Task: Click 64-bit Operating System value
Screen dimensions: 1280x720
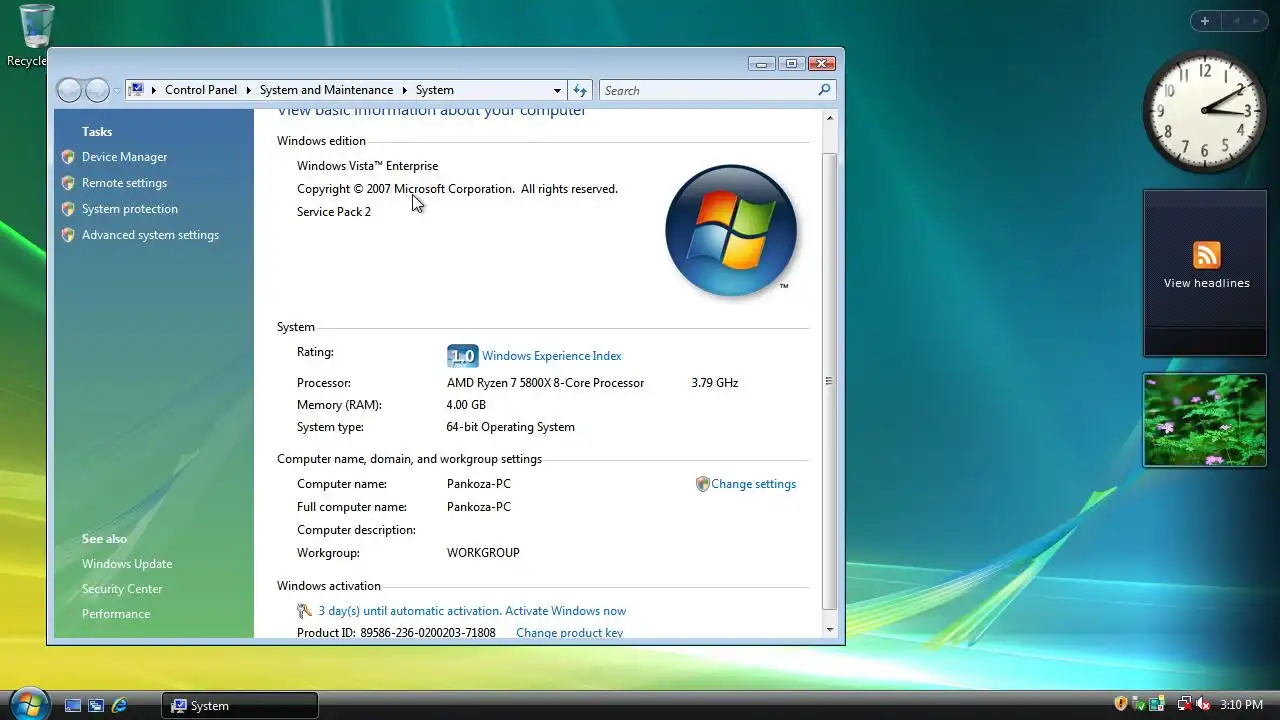Action: click(510, 427)
